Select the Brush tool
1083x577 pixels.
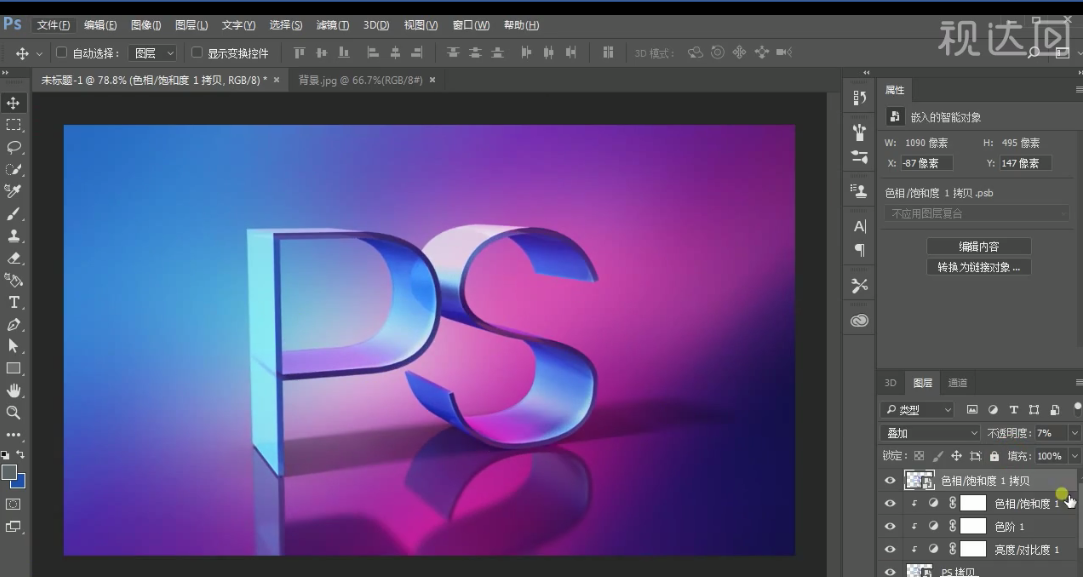(13, 214)
